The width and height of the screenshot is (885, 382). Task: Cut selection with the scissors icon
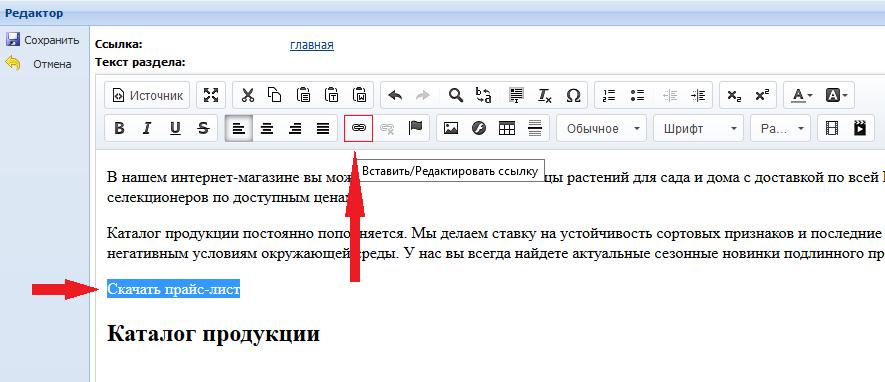point(247,95)
